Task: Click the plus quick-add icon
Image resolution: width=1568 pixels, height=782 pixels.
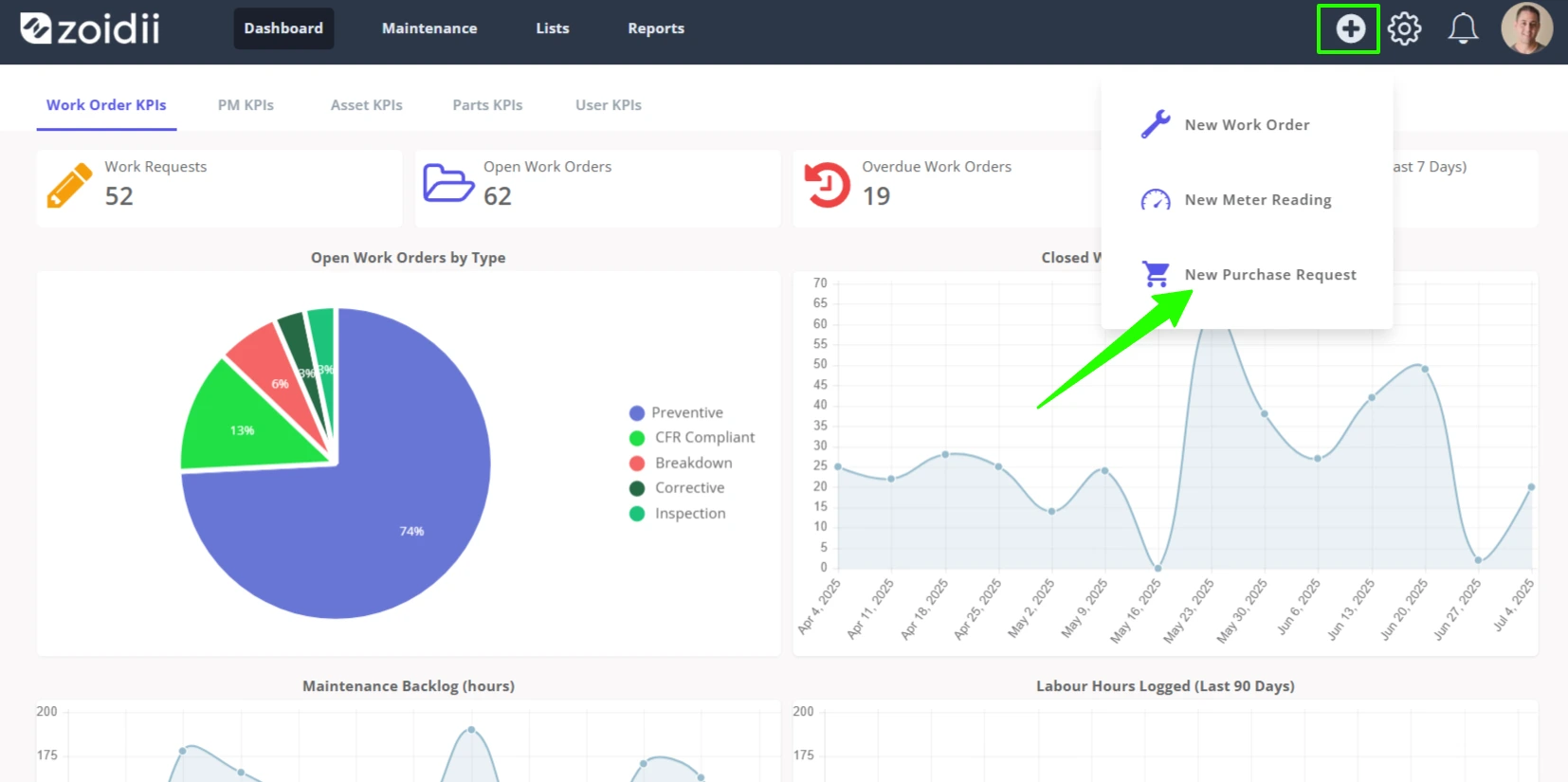Action: click(x=1350, y=28)
